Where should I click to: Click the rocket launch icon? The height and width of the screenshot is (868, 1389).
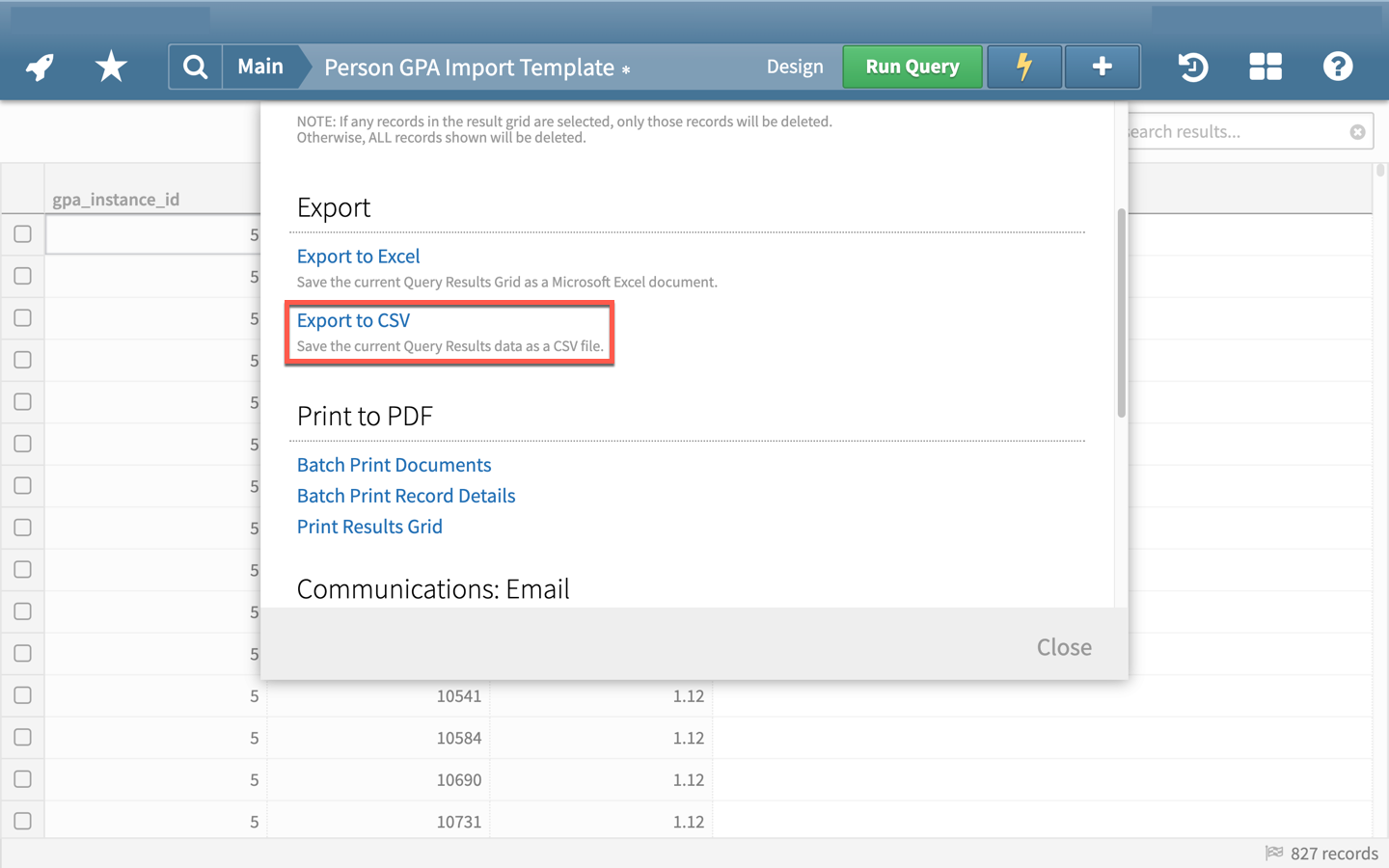(40, 67)
